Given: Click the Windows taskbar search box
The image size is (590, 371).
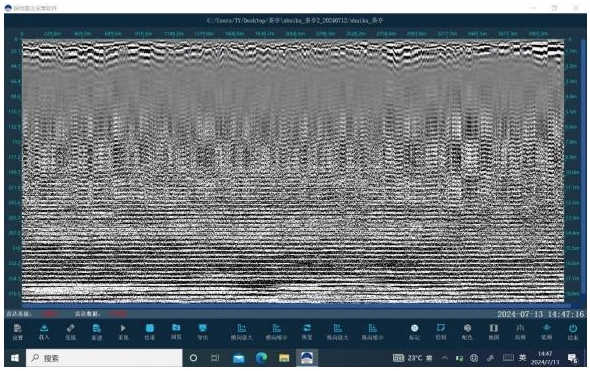Looking at the screenshot, I should click(104, 358).
